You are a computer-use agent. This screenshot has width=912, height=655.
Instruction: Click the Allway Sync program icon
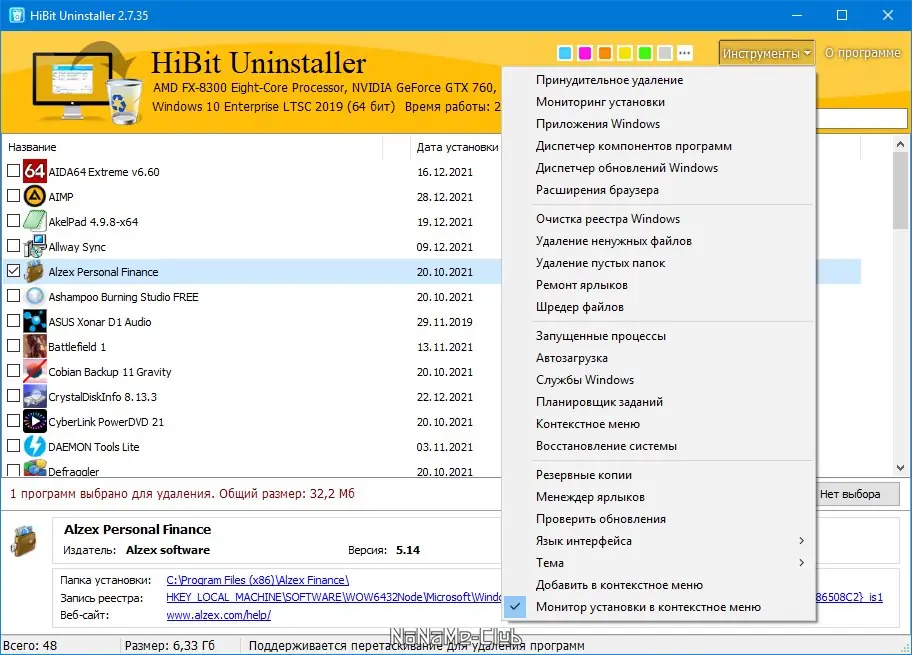34,246
